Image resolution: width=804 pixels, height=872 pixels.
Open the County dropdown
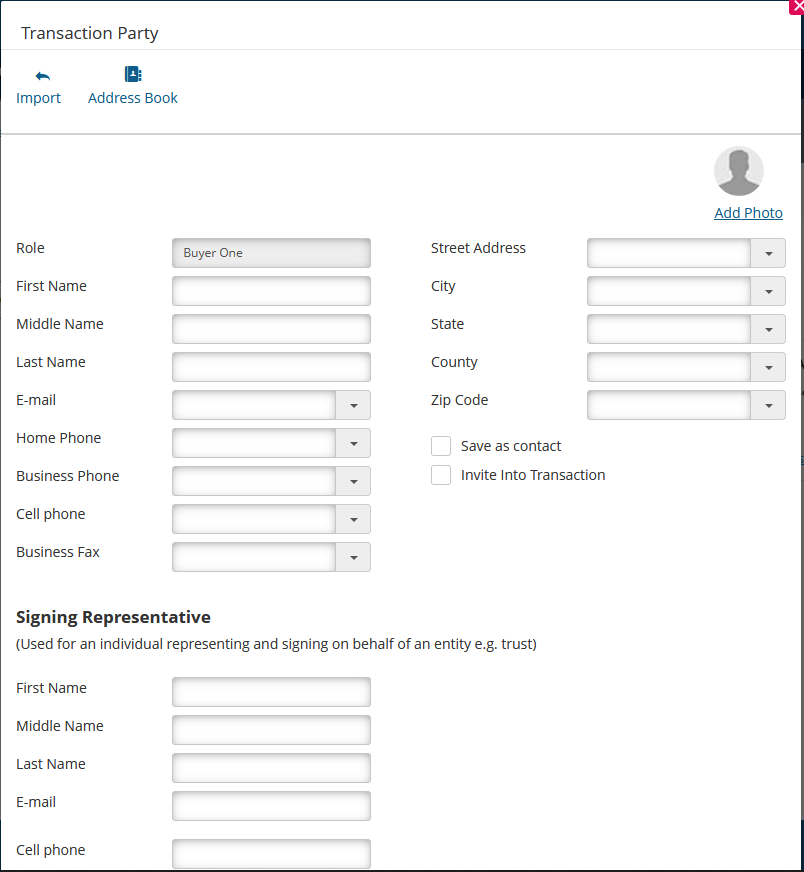pyautogui.click(x=769, y=367)
